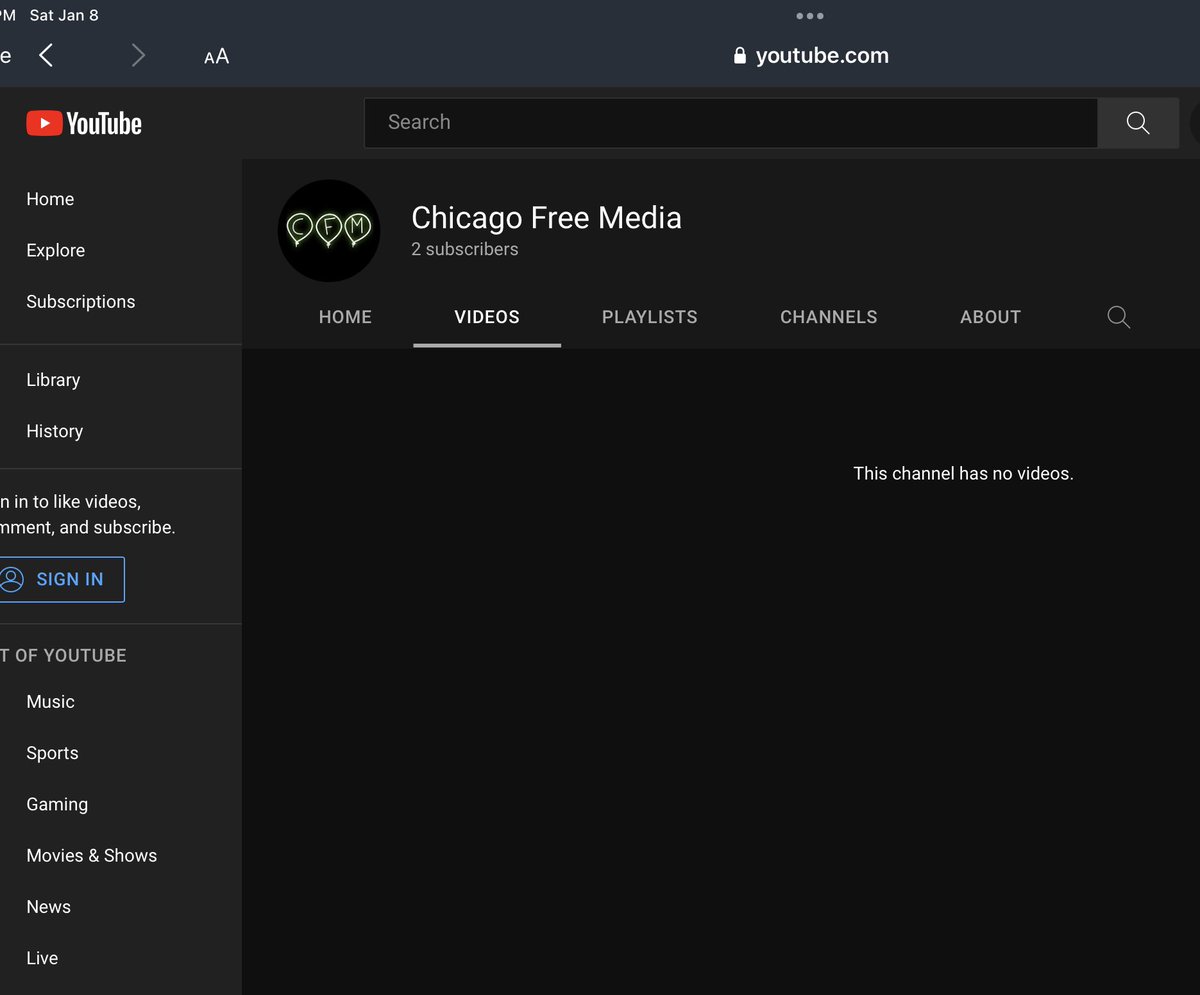Viewport: 1200px width, 995px height.
Task: Click the Chicago Free Media avatar
Action: pos(329,230)
